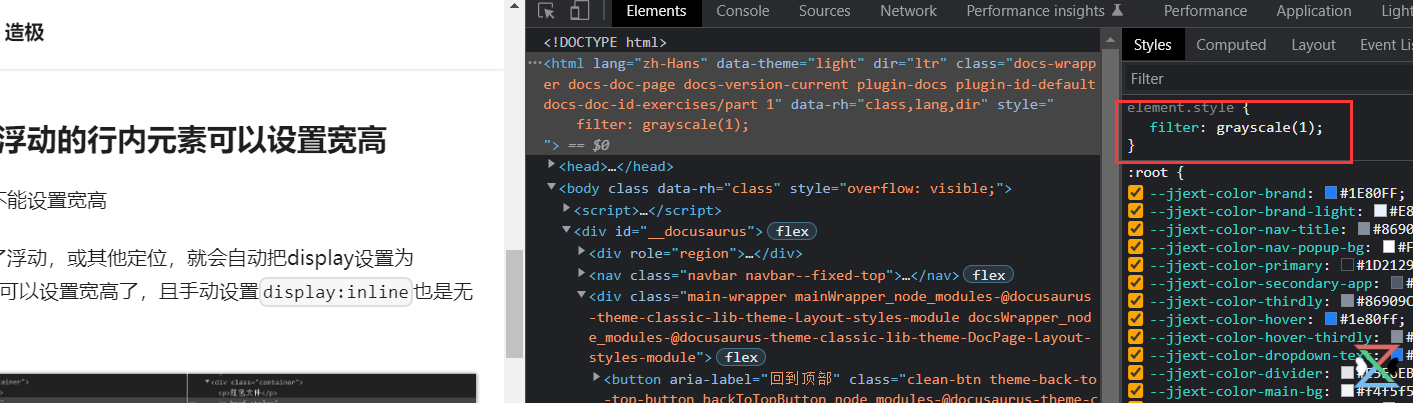This screenshot has height=403, width=1413.
Task: Click the display:inline code snippet
Action: pos(336,292)
